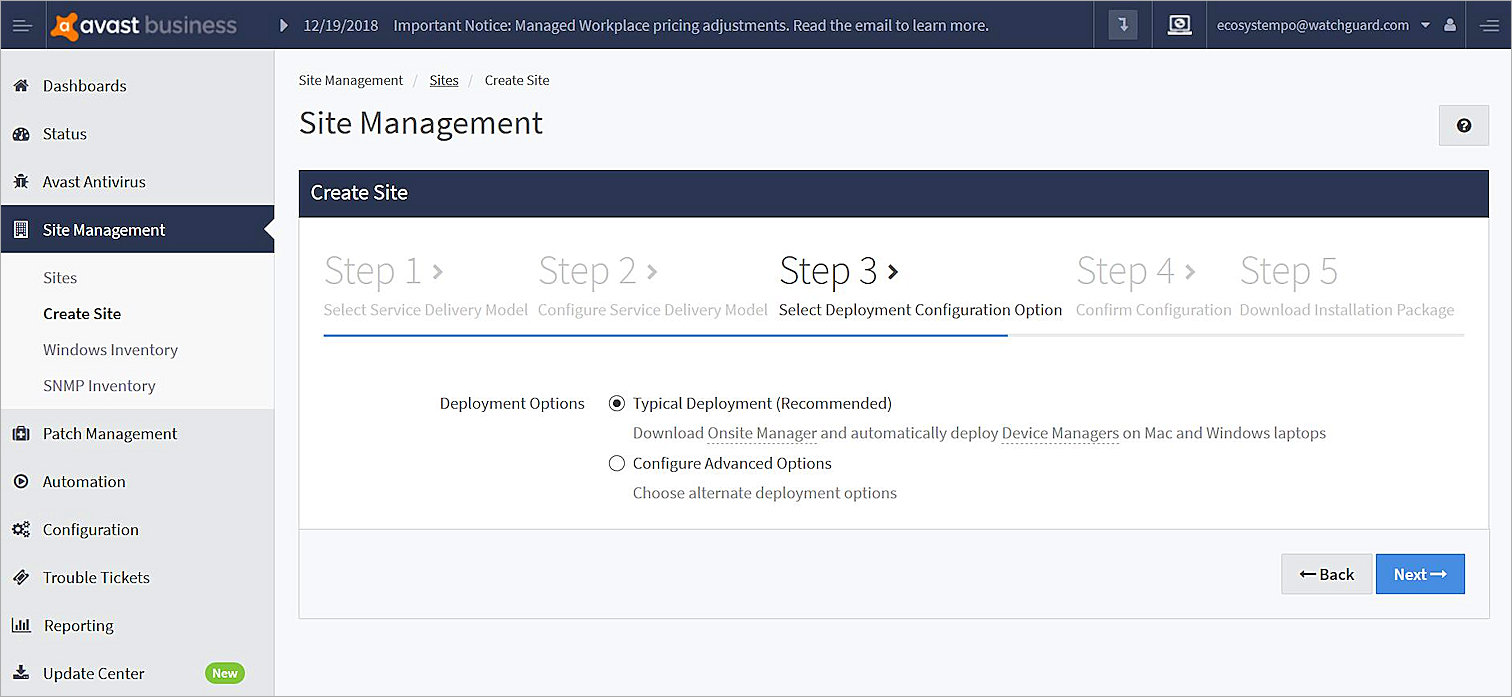Viewport: 1512px width, 697px height.
Task: Click the help question mark icon
Action: point(1463,126)
